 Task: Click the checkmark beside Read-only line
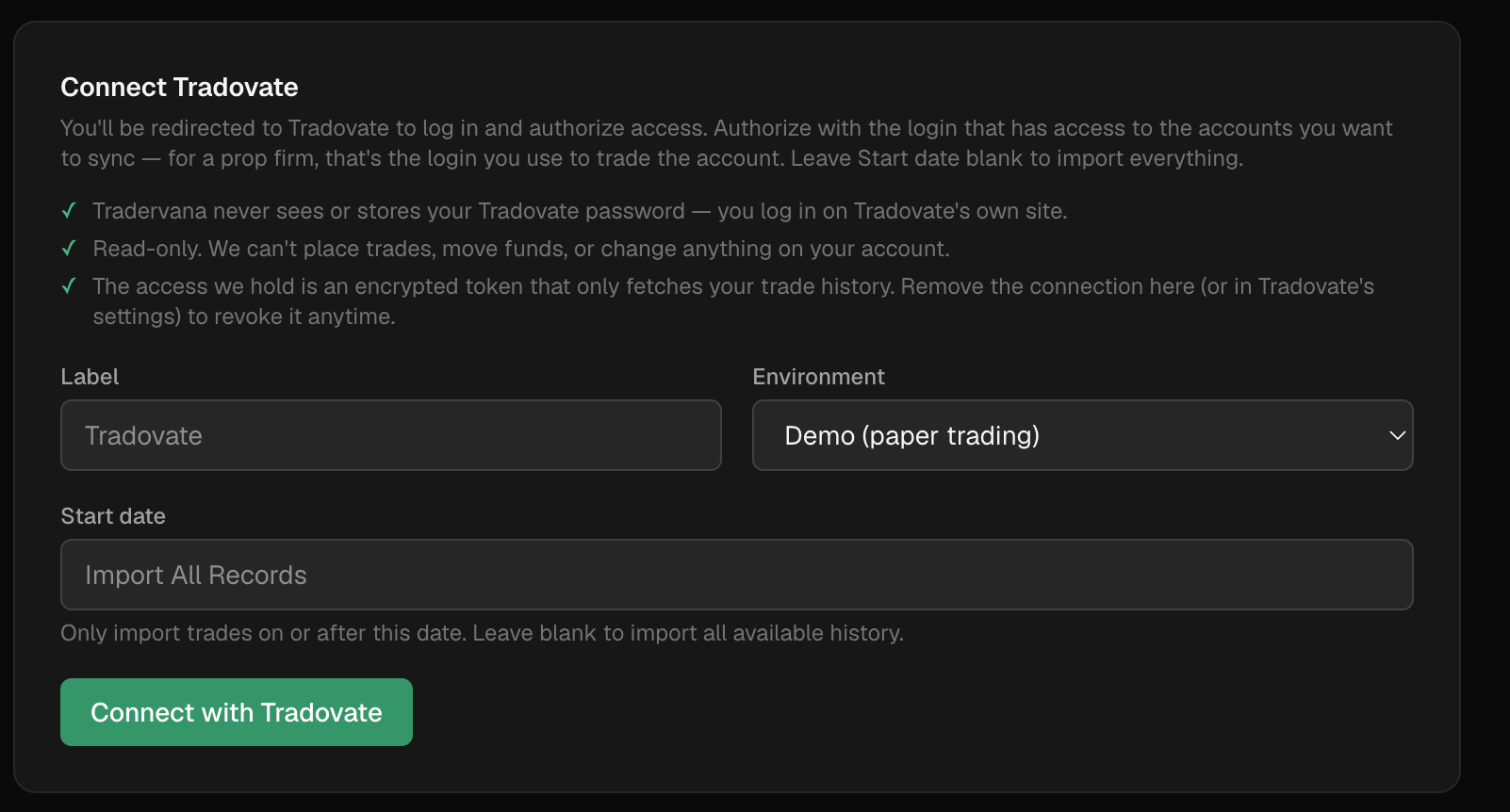tap(69, 249)
